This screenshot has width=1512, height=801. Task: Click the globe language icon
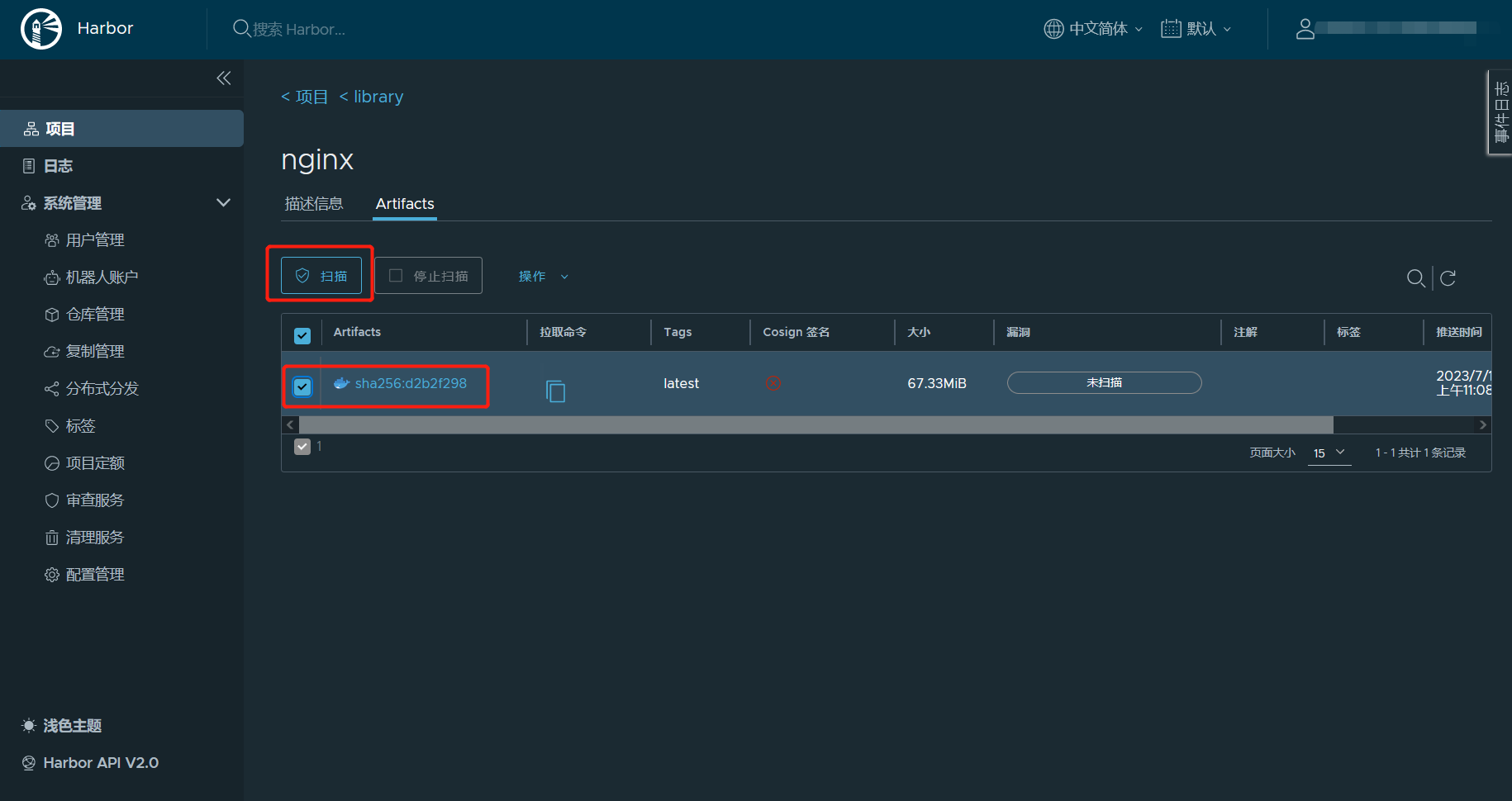(1053, 29)
